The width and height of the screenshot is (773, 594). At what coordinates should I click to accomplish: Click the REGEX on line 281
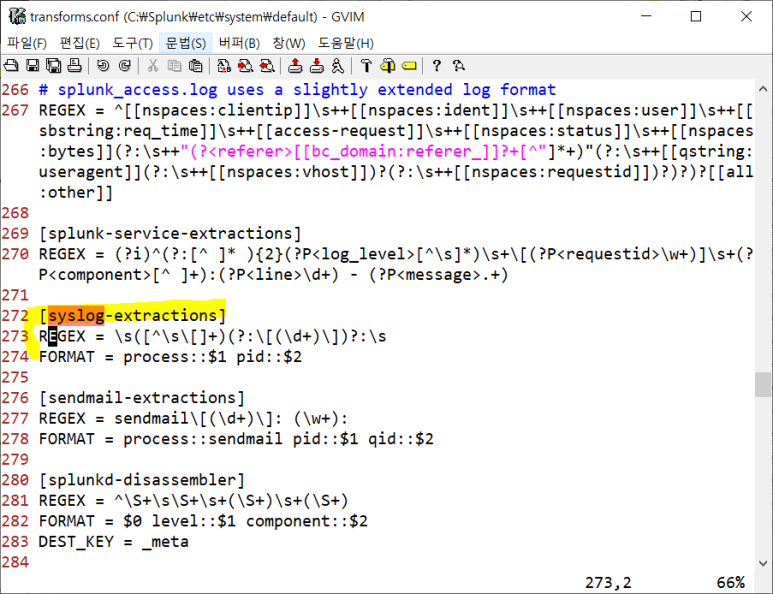[x=194, y=501]
